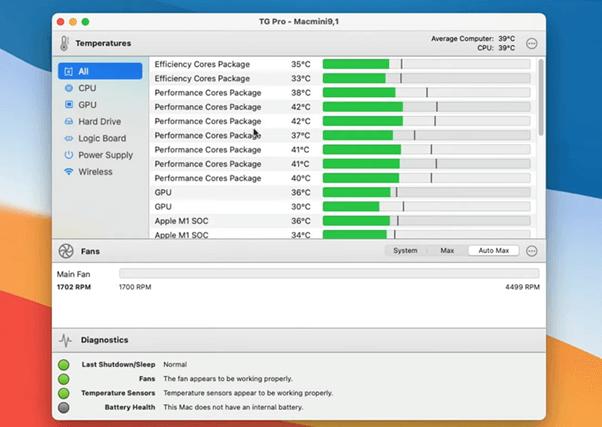Select the Apple M1 SOC 36°C row
Image resolution: width=602 pixels, height=427 pixels.
[x=342, y=221]
